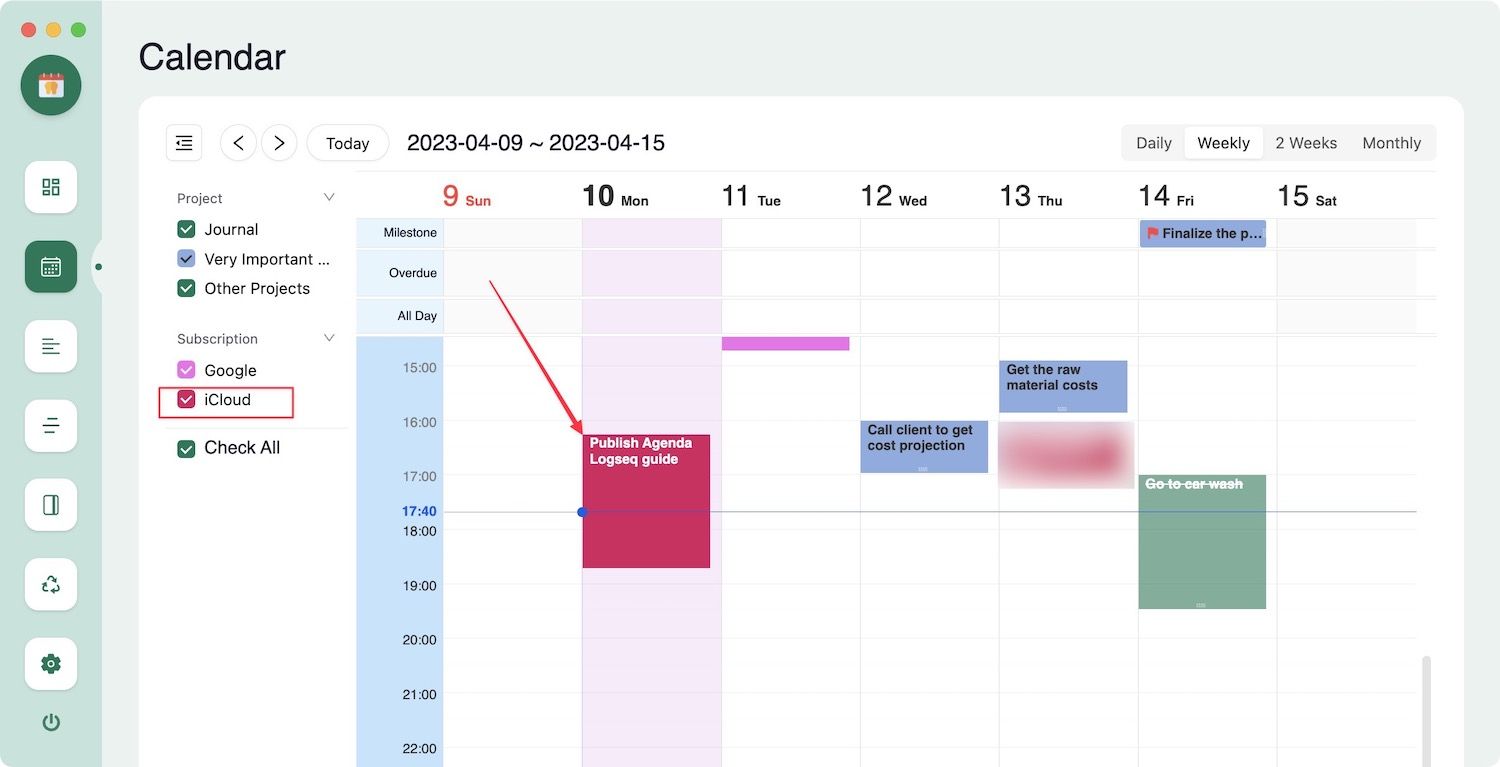The width and height of the screenshot is (1500, 767).
Task: Go to the previous week arrow
Action: coord(238,143)
